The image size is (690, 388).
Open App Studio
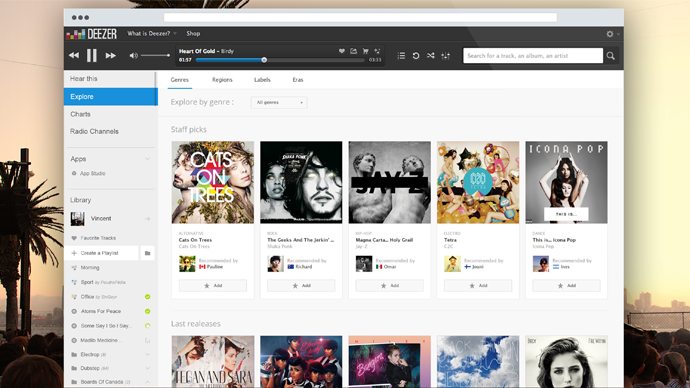92,173
